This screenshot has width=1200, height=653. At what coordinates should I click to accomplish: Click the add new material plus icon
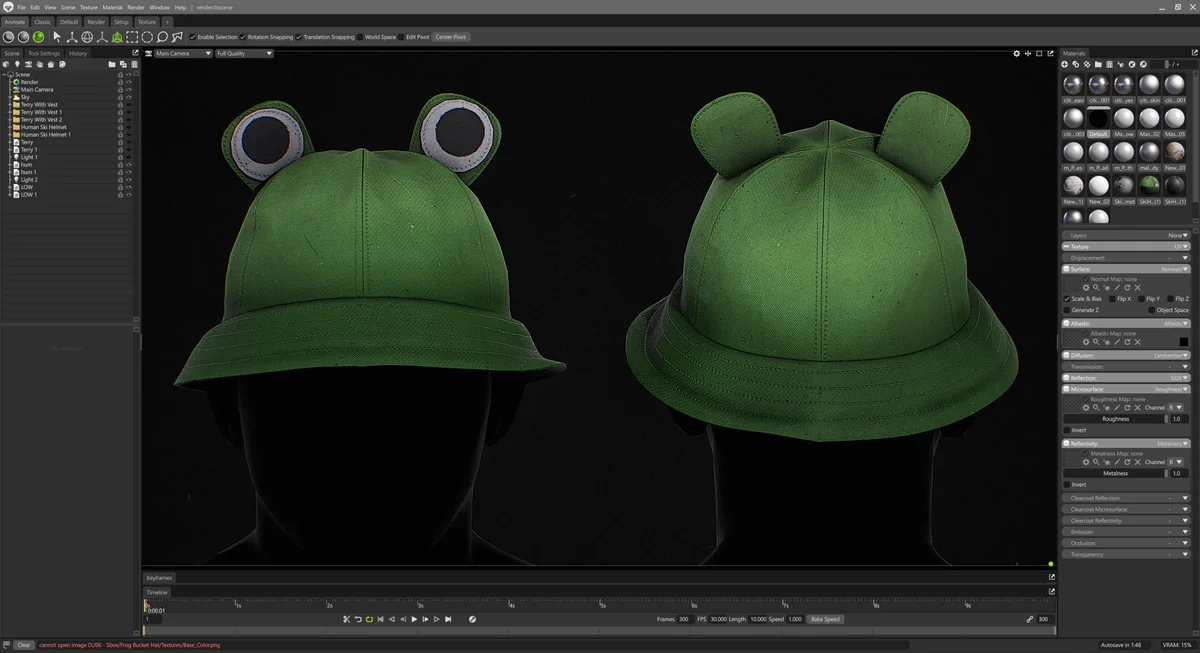[x=1065, y=64]
